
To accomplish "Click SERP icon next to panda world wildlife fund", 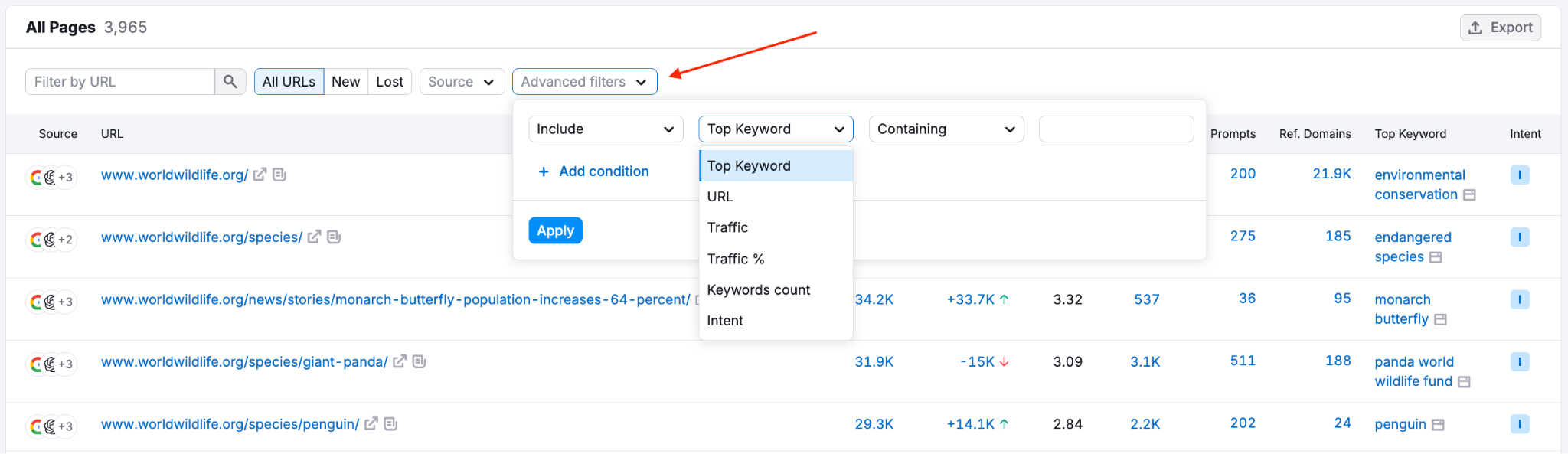I will tap(1464, 381).
